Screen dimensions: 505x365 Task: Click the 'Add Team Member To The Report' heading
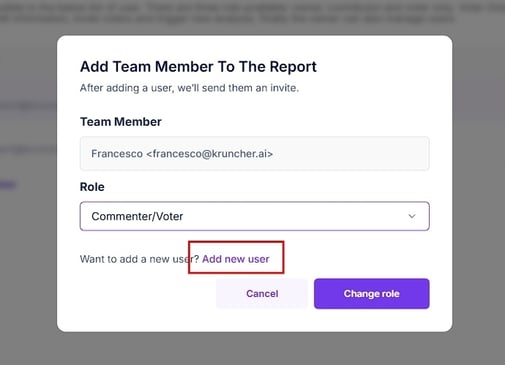pos(198,66)
